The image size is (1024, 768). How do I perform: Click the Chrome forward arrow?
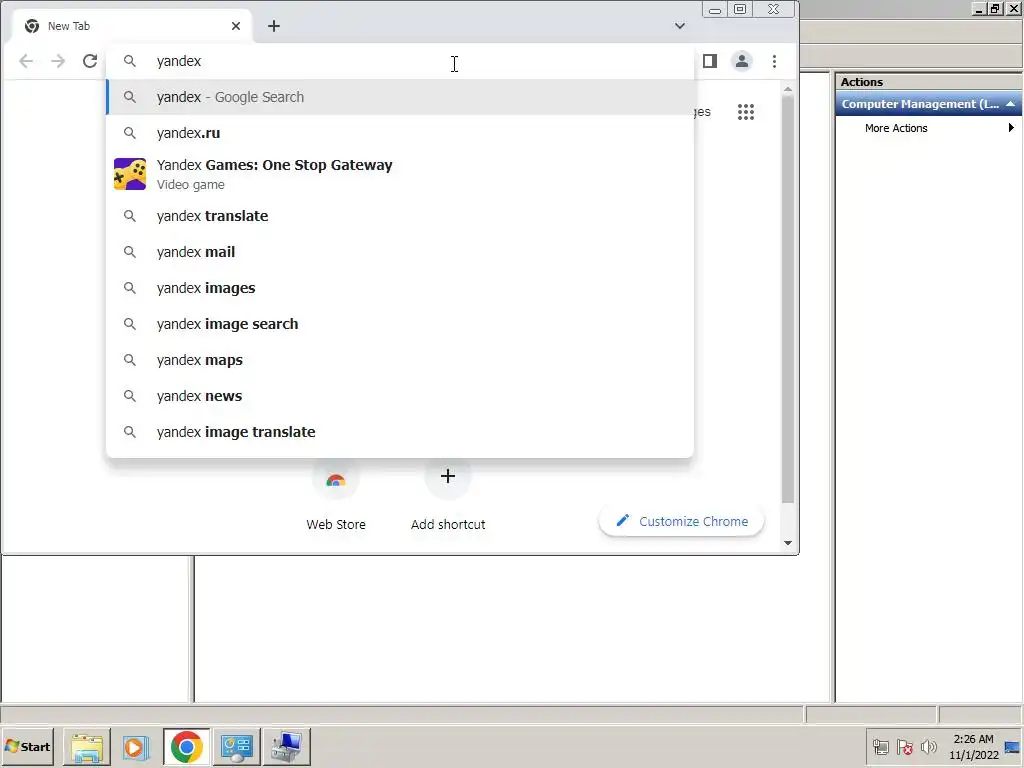click(58, 61)
